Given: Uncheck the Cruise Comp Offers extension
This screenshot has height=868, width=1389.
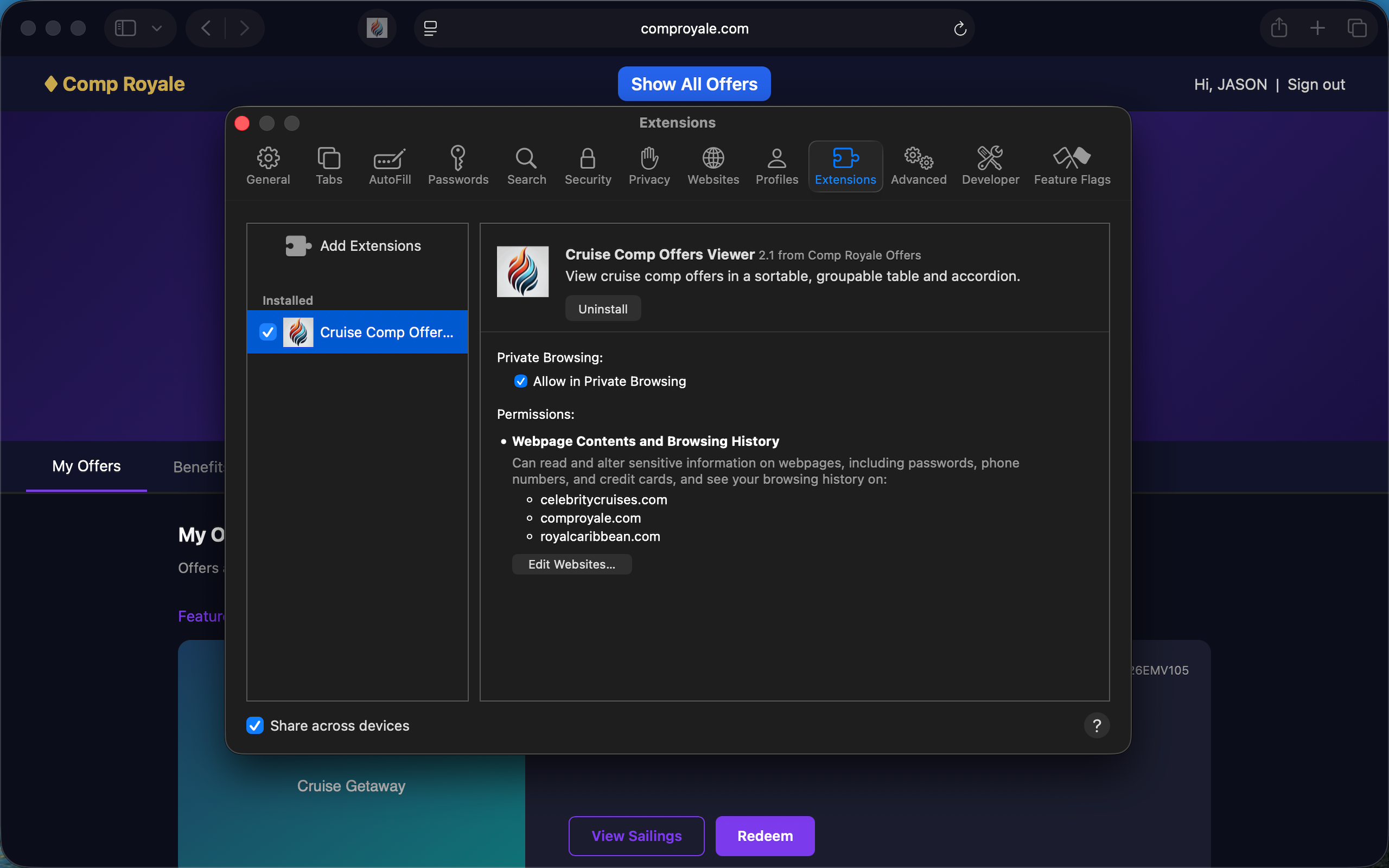Looking at the screenshot, I should pyautogui.click(x=267, y=332).
